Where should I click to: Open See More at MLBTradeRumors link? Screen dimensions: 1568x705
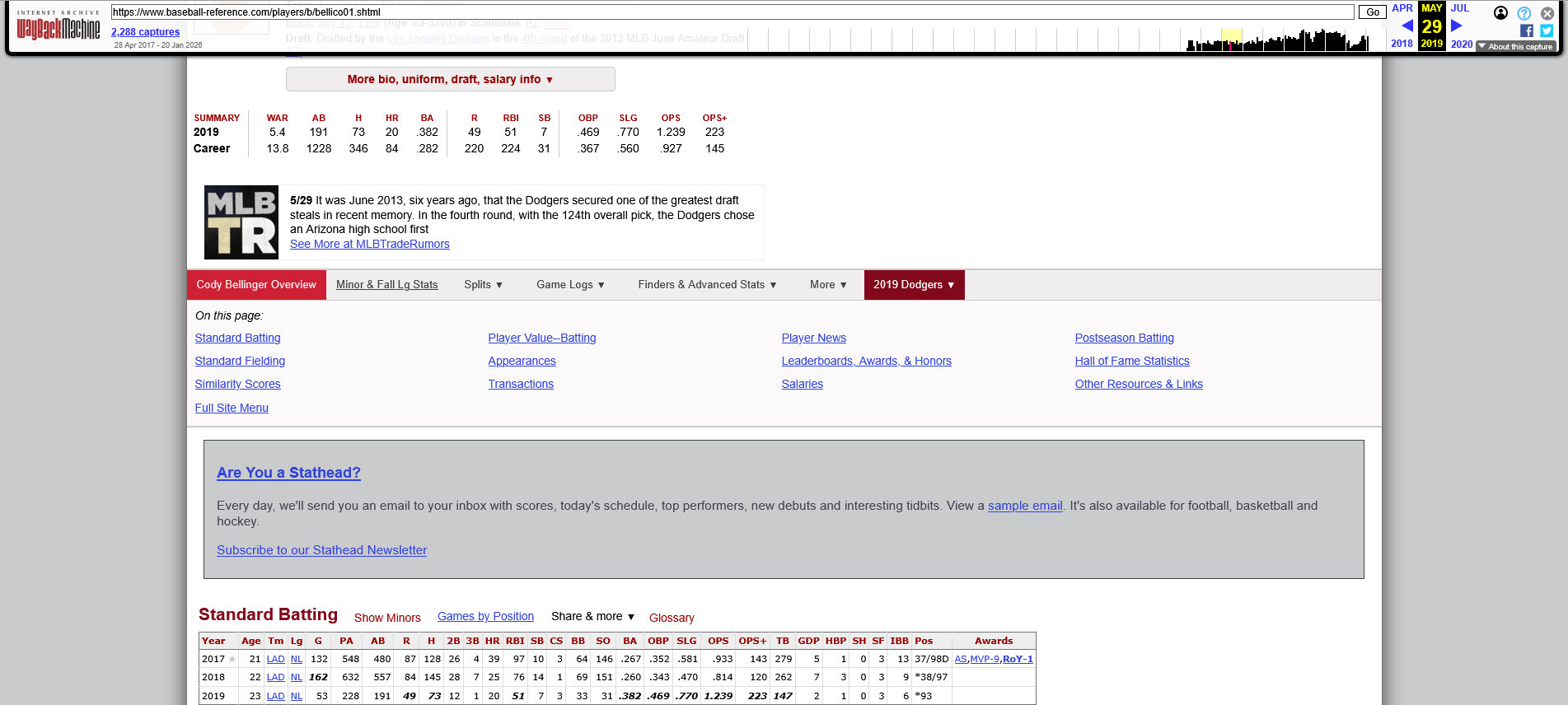[x=370, y=244]
